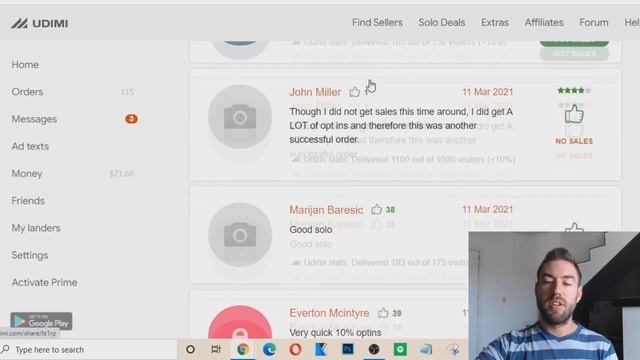Image resolution: width=640 pixels, height=360 pixels.
Task: Click the NO SALES label
Action: [x=574, y=141]
